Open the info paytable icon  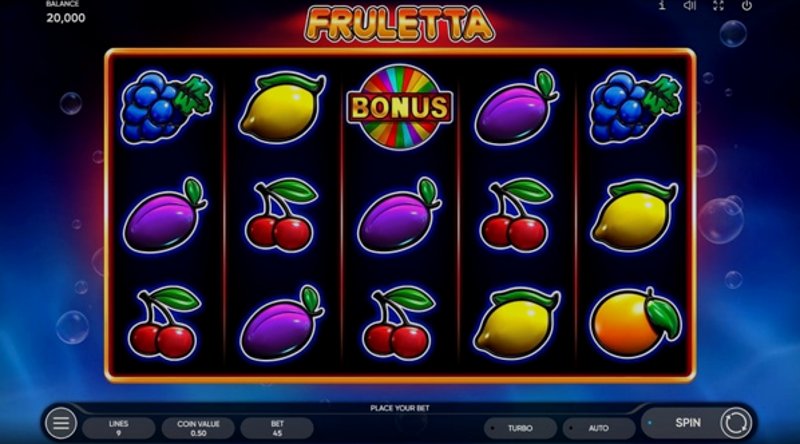pos(662,6)
